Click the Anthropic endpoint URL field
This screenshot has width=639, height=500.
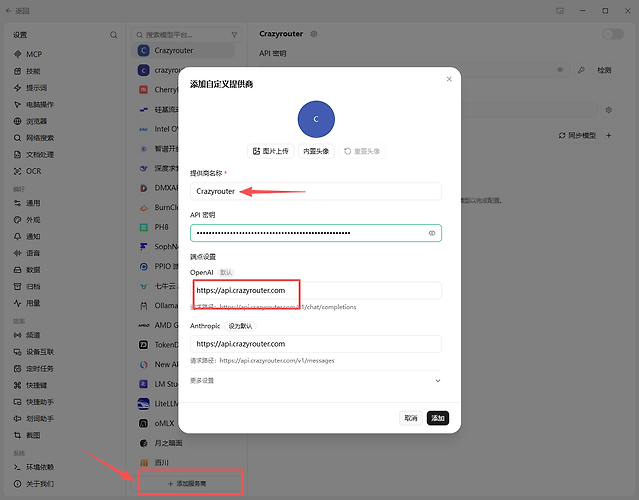(316, 344)
